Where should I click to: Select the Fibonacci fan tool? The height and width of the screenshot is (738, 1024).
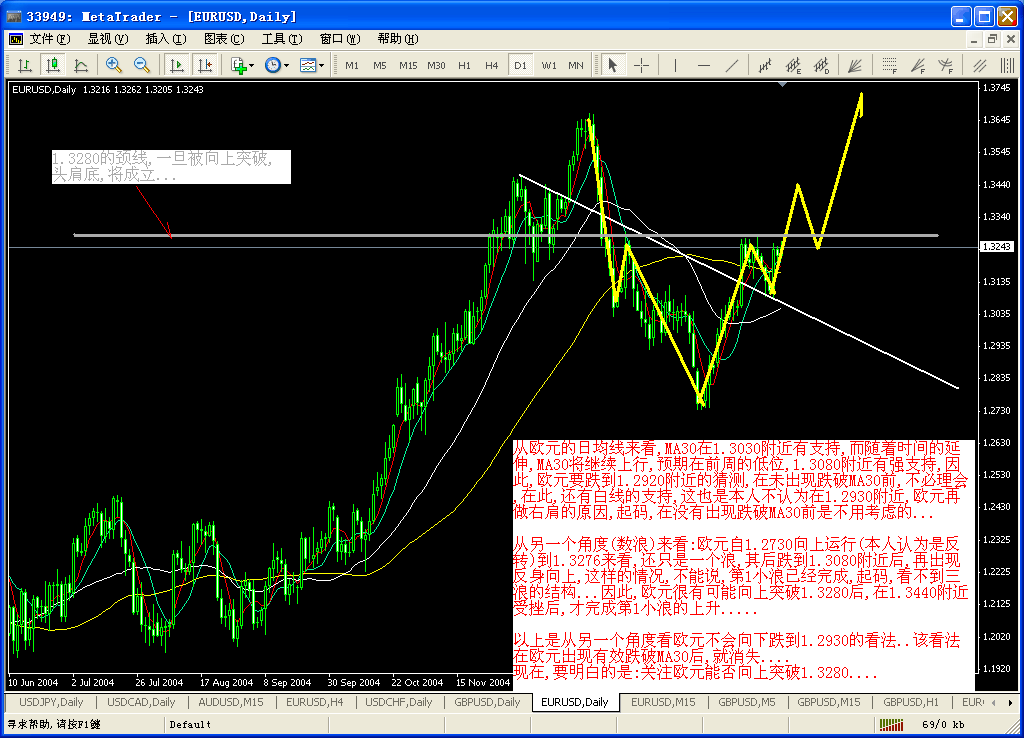tap(918, 65)
